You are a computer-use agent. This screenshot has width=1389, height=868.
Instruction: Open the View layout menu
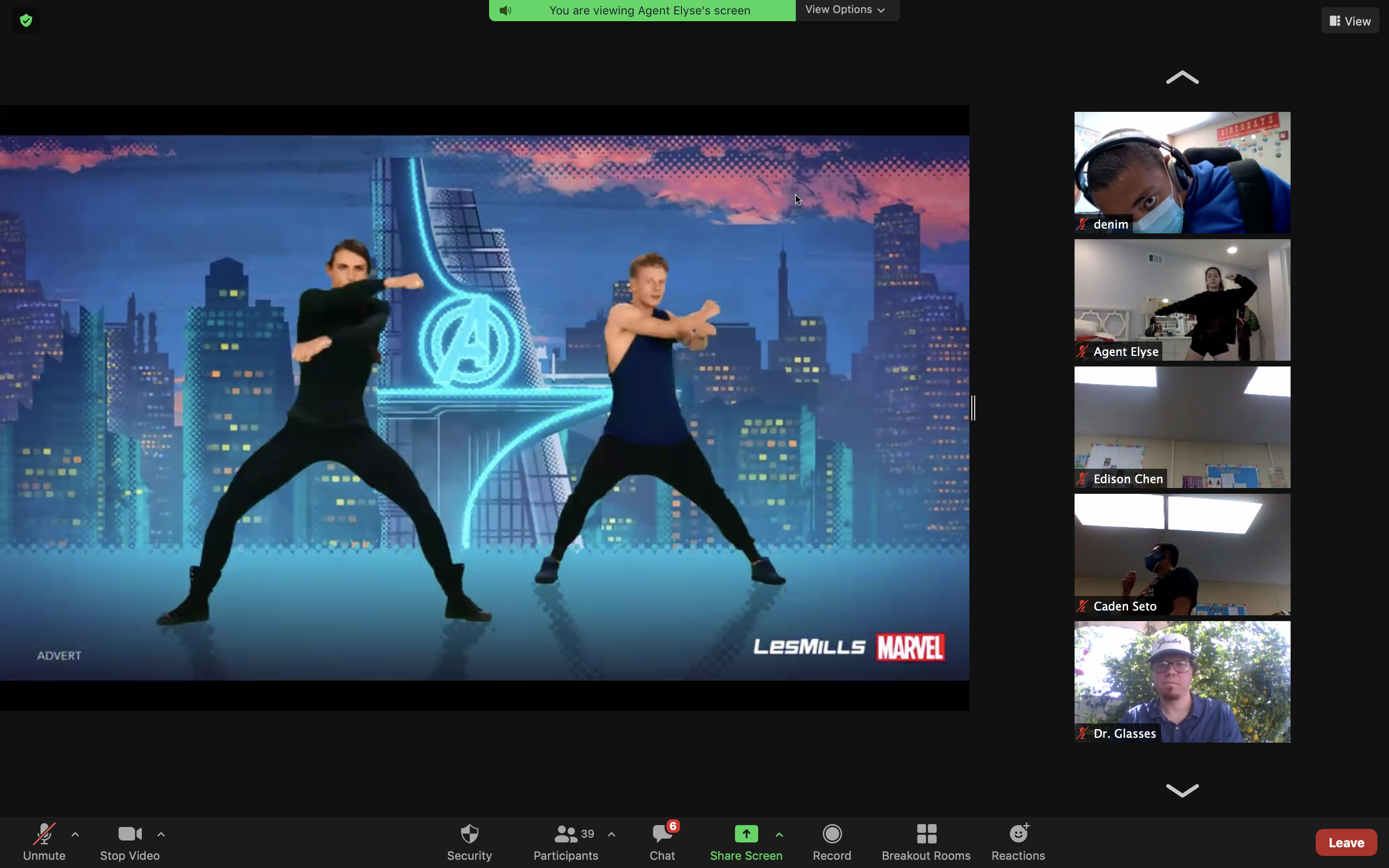click(x=1349, y=21)
